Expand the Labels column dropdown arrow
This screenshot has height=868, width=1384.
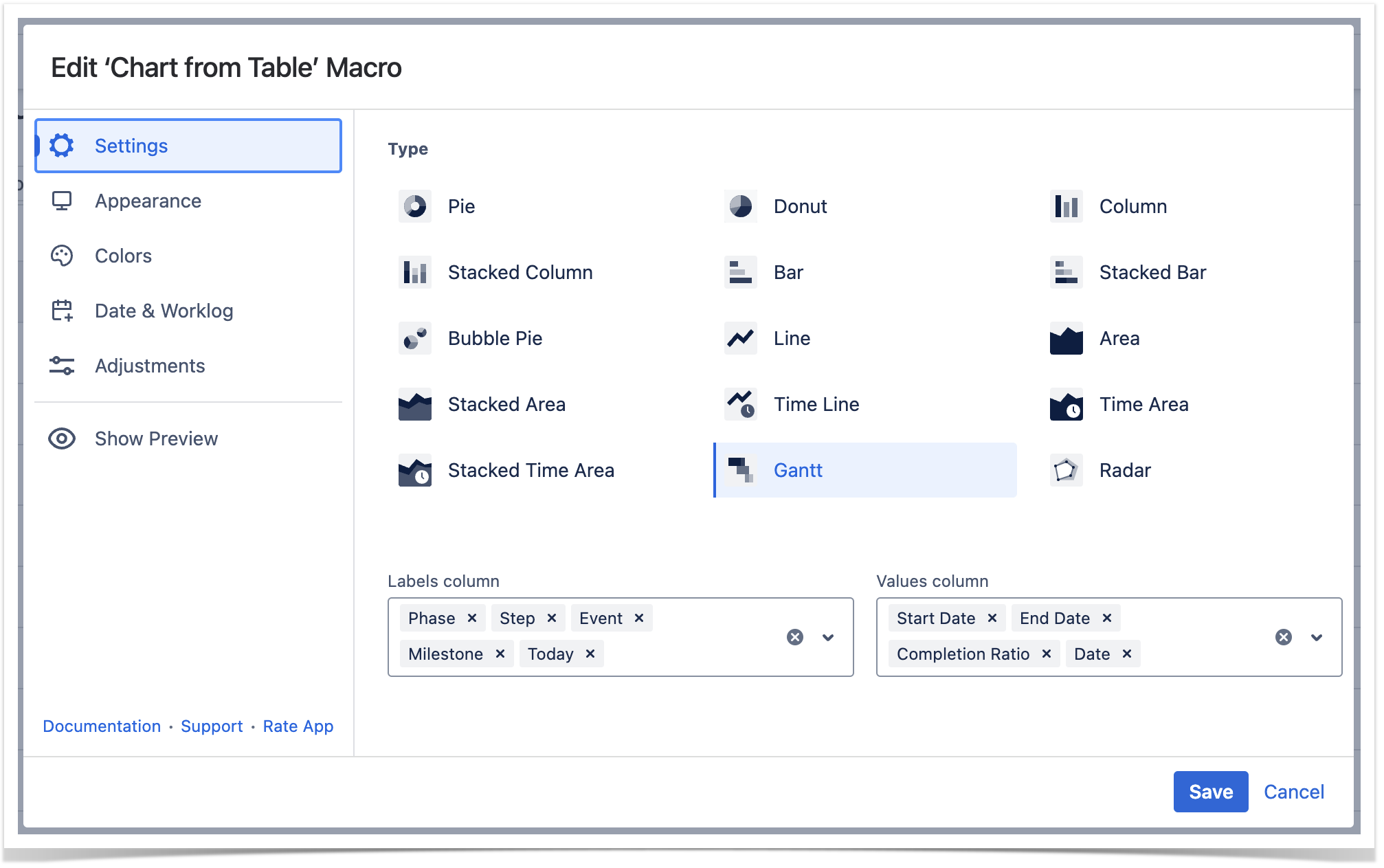point(828,637)
